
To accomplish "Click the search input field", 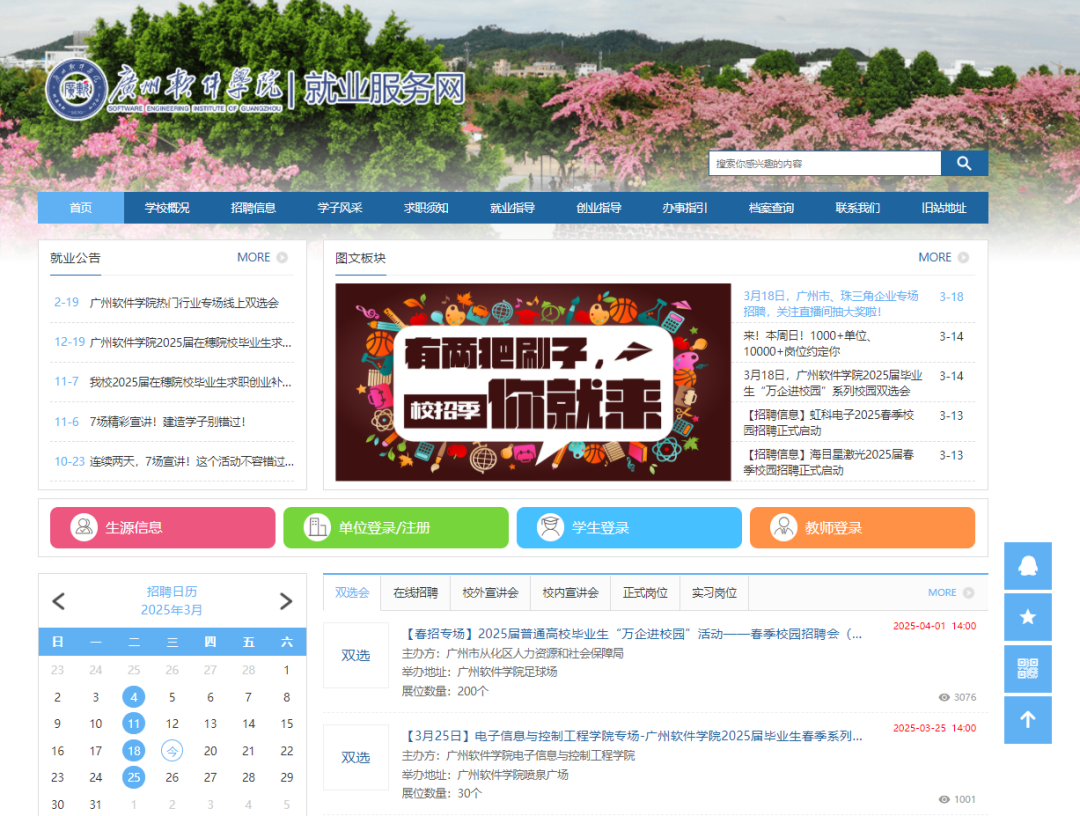I will [824, 163].
